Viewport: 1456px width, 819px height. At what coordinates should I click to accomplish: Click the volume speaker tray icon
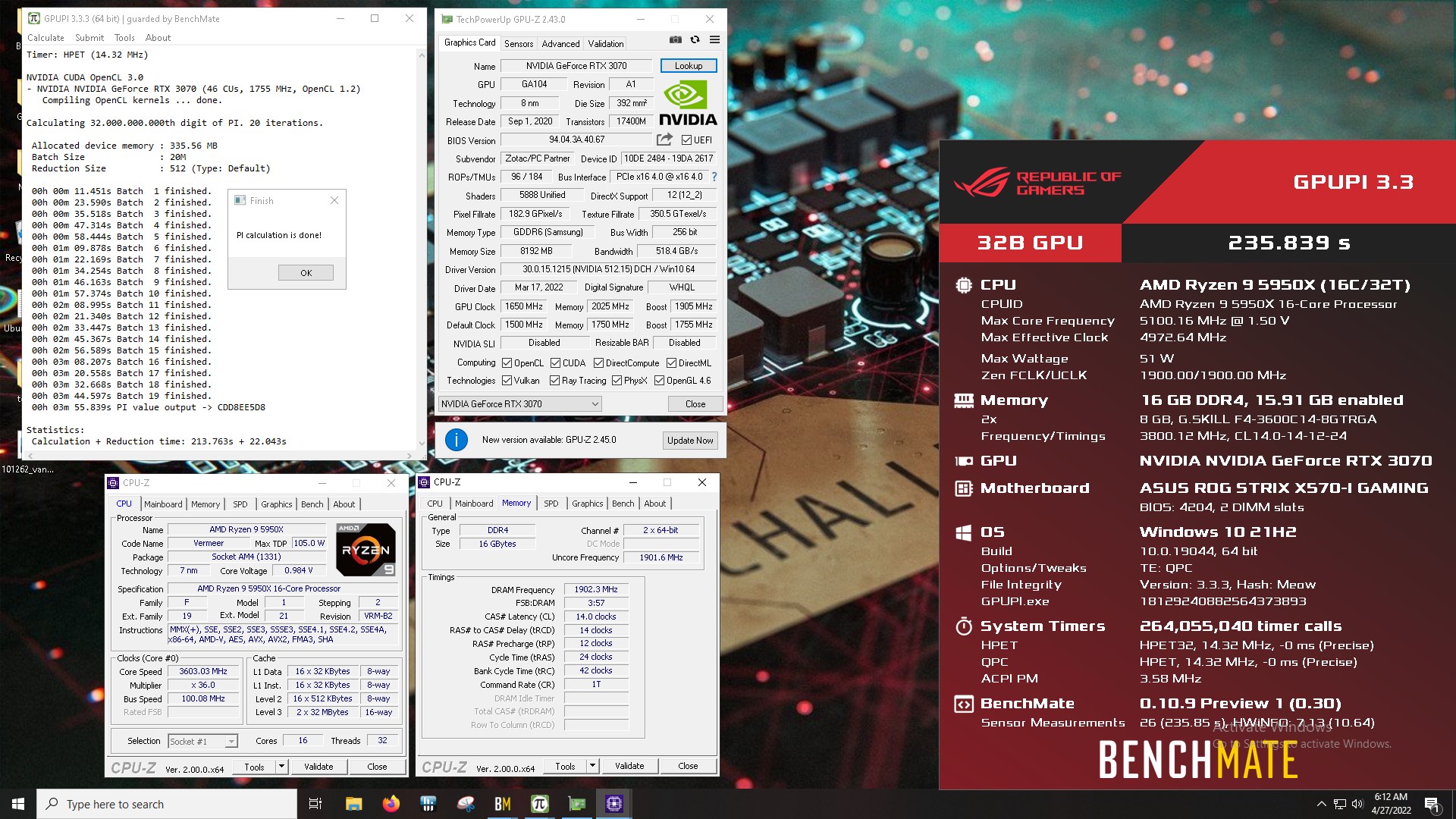1357,804
